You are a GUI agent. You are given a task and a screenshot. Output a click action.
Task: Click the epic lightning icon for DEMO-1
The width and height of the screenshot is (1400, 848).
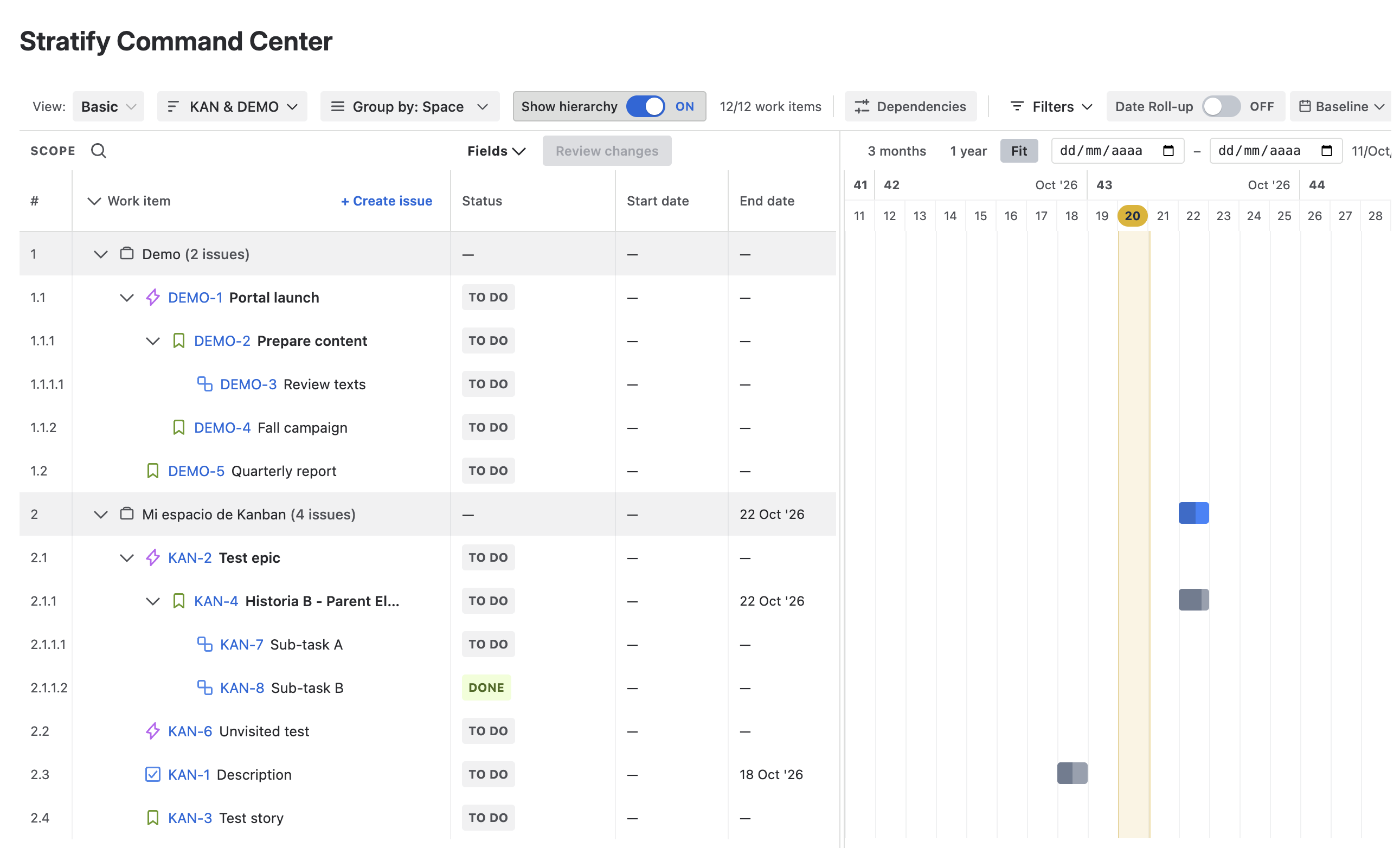click(152, 297)
